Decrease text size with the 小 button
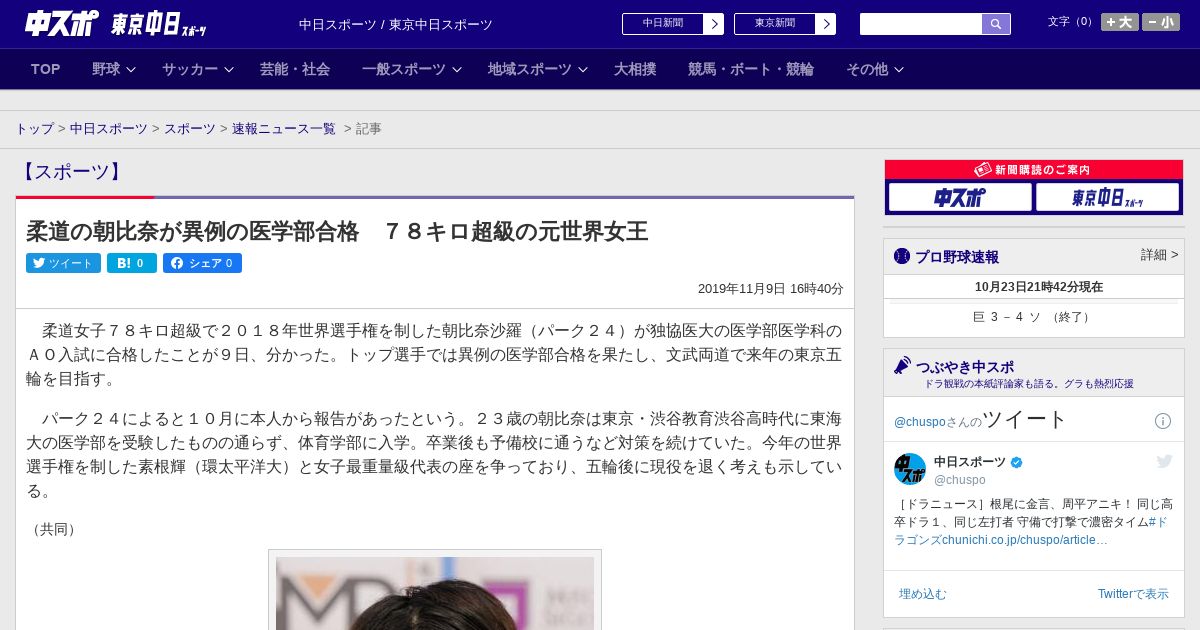The image size is (1200, 630). [x=1160, y=22]
